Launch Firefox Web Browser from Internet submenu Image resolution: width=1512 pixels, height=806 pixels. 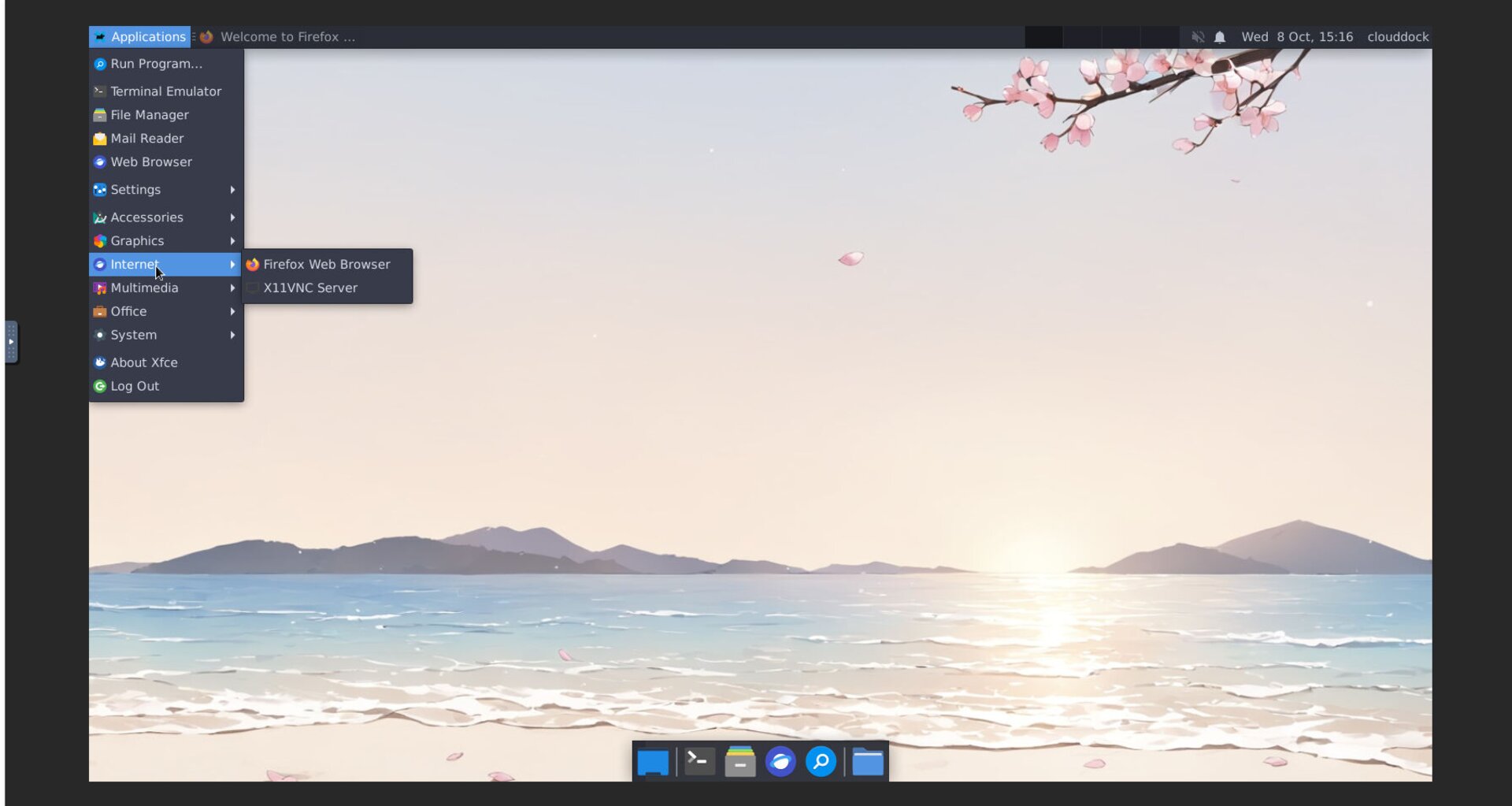pyautogui.click(x=326, y=265)
